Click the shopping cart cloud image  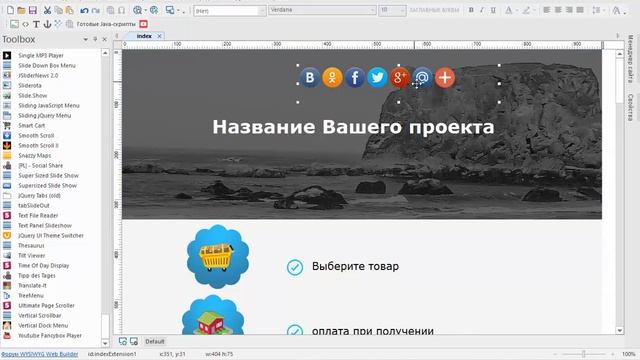pyautogui.click(x=218, y=256)
